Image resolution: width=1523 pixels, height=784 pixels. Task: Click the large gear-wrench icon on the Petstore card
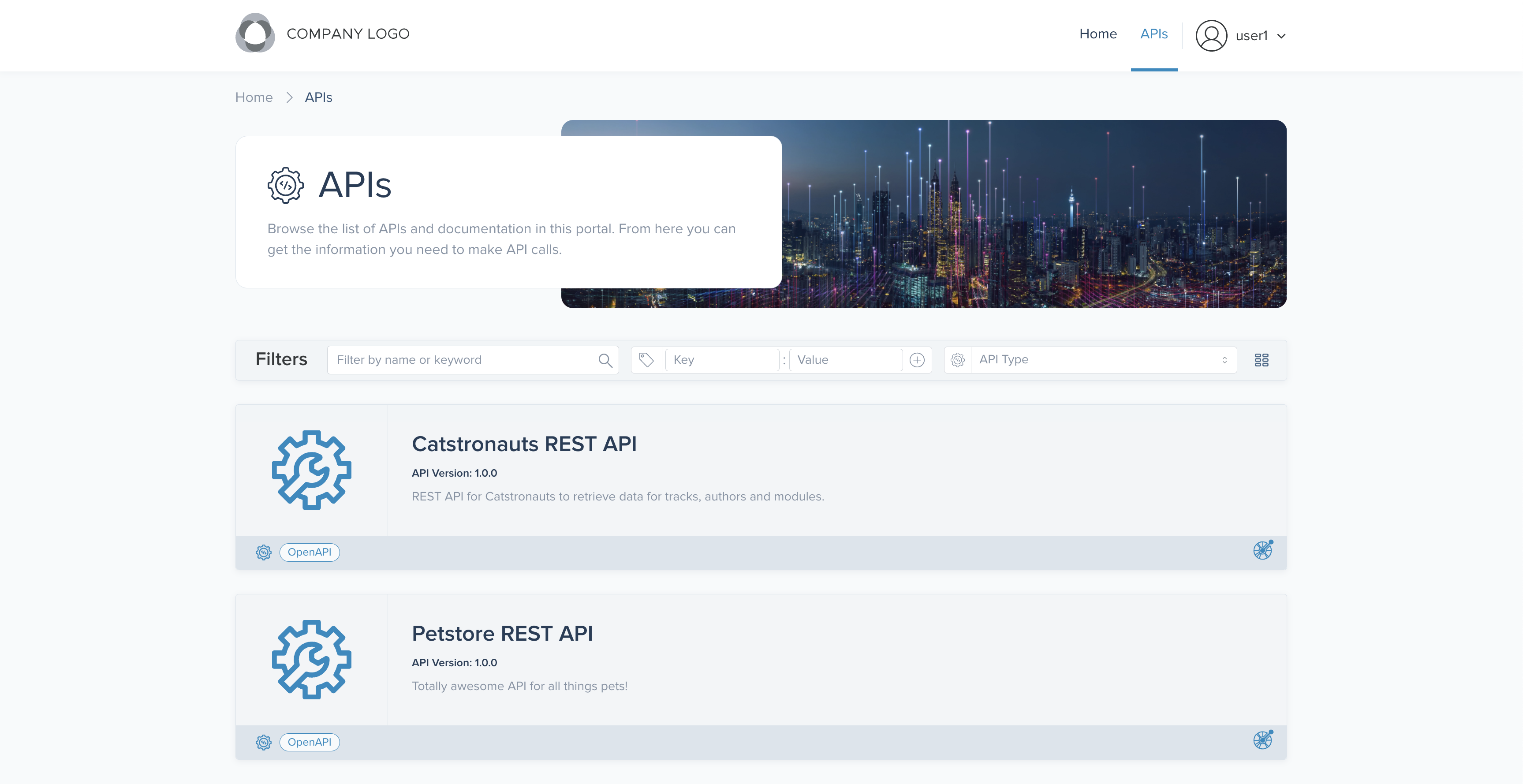click(x=312, y=661)
